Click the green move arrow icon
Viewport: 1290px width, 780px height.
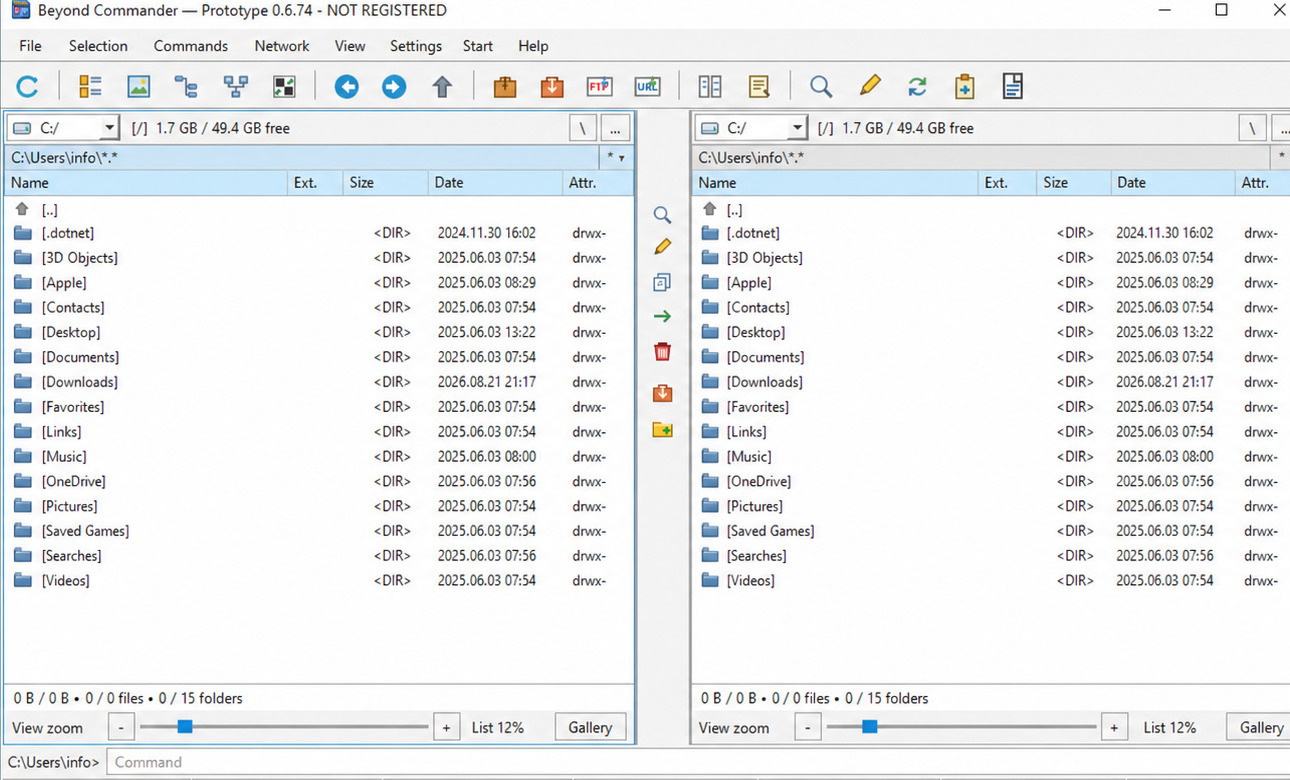[662, 317]
